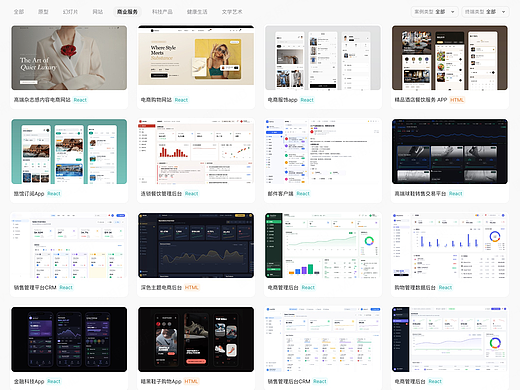
Task: Click React tag beside 连锁餐饮管理后台
Action: (x=192, y=194)
